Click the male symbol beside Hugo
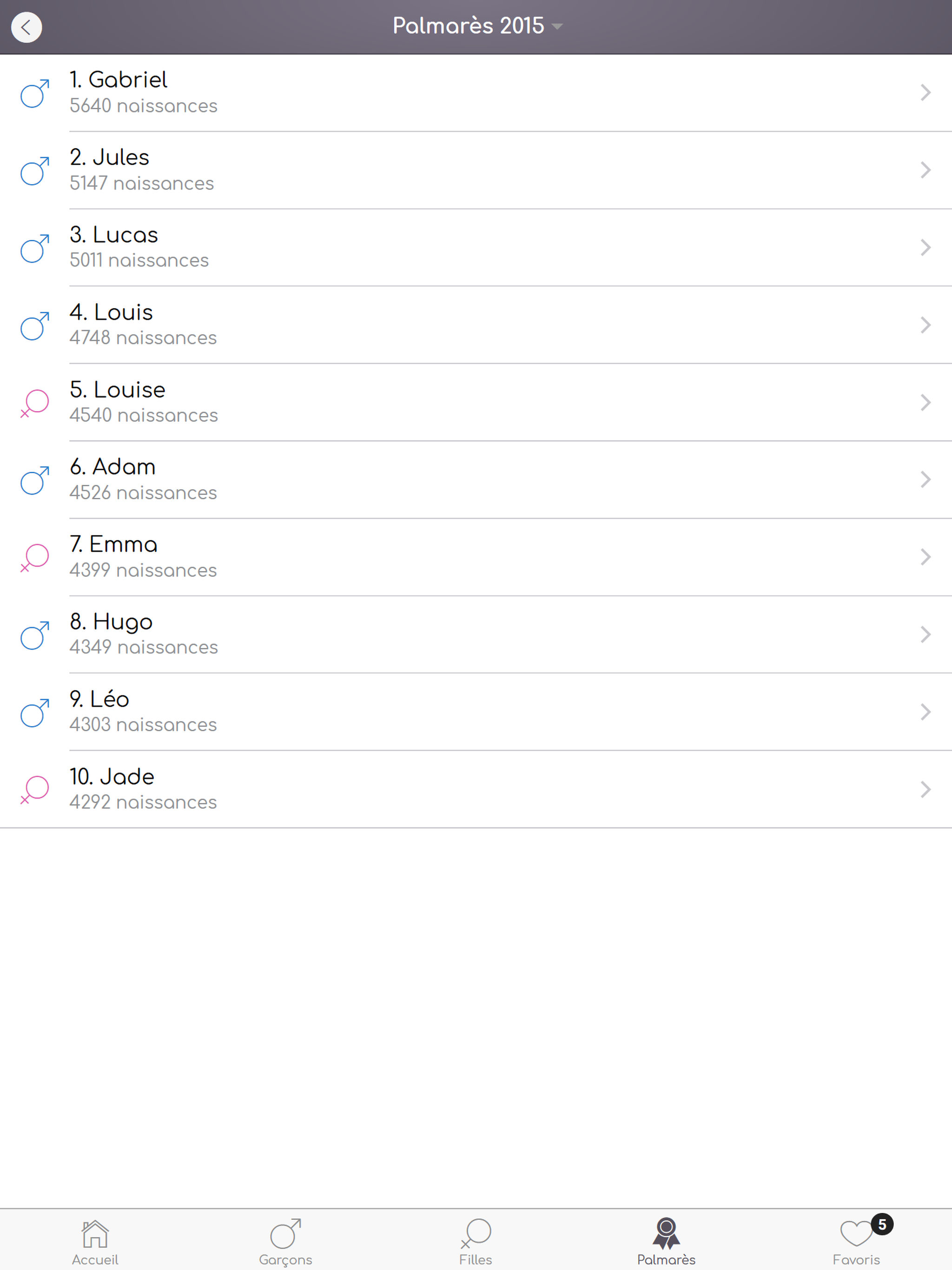The width and height of the screenshot is (952, 1270). tap(35, 635)
